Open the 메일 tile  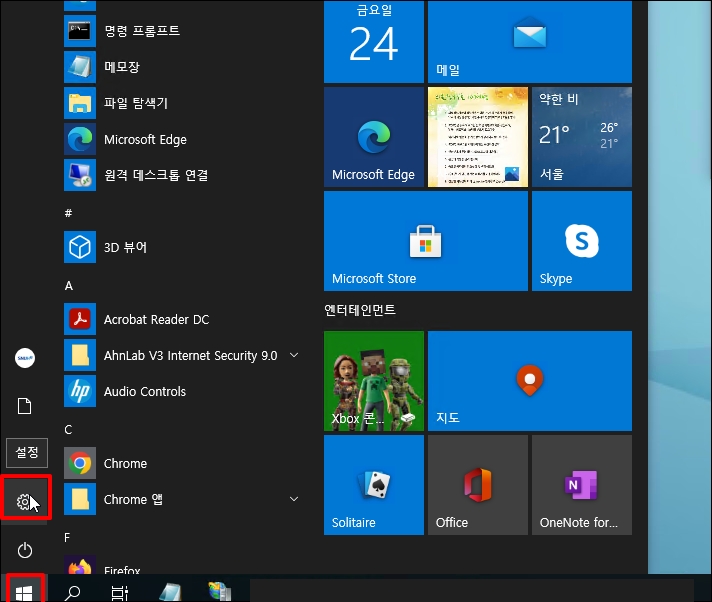click(x=529, y=41)
